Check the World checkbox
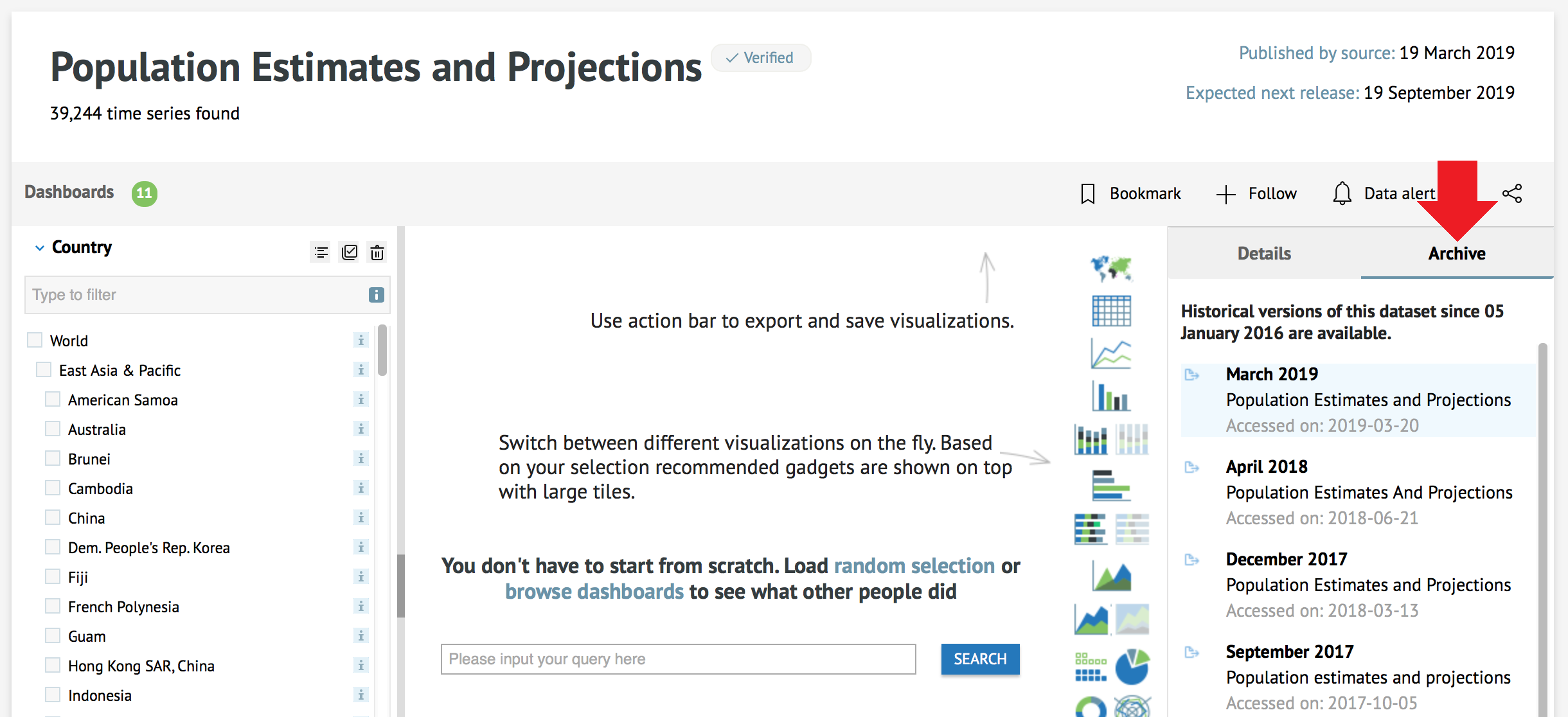Screen dimensions: 1568x717 click(x=35, y=340)
